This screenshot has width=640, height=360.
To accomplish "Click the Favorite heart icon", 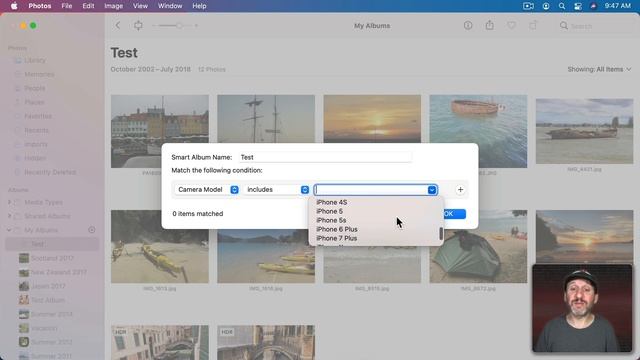I will tap(511, 25).
